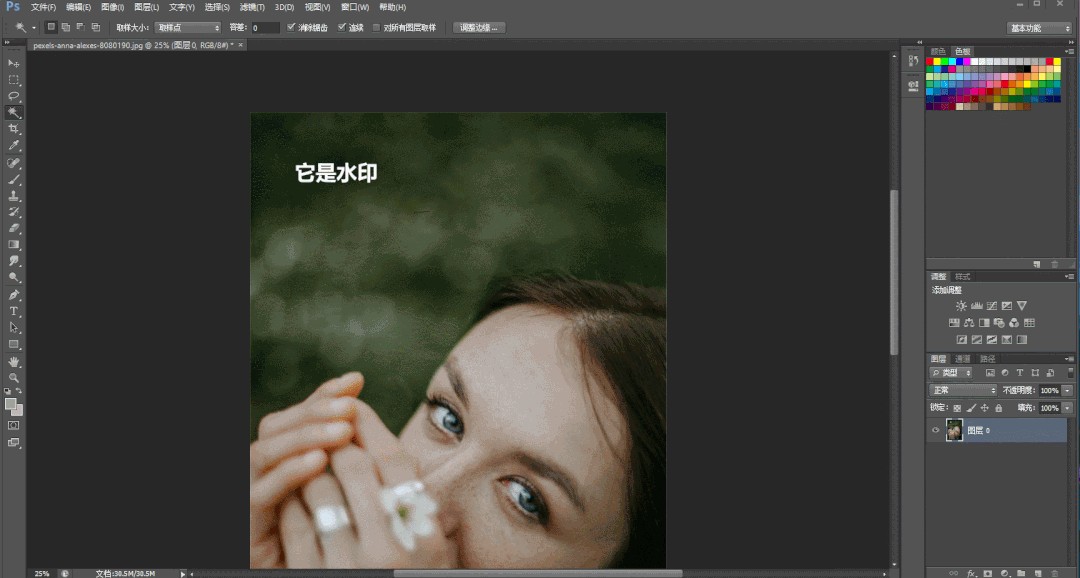Toggle the 消除锯齿 anti-alias checkbox
This screenshot has height=578, width=1080.
coord(291,28)
